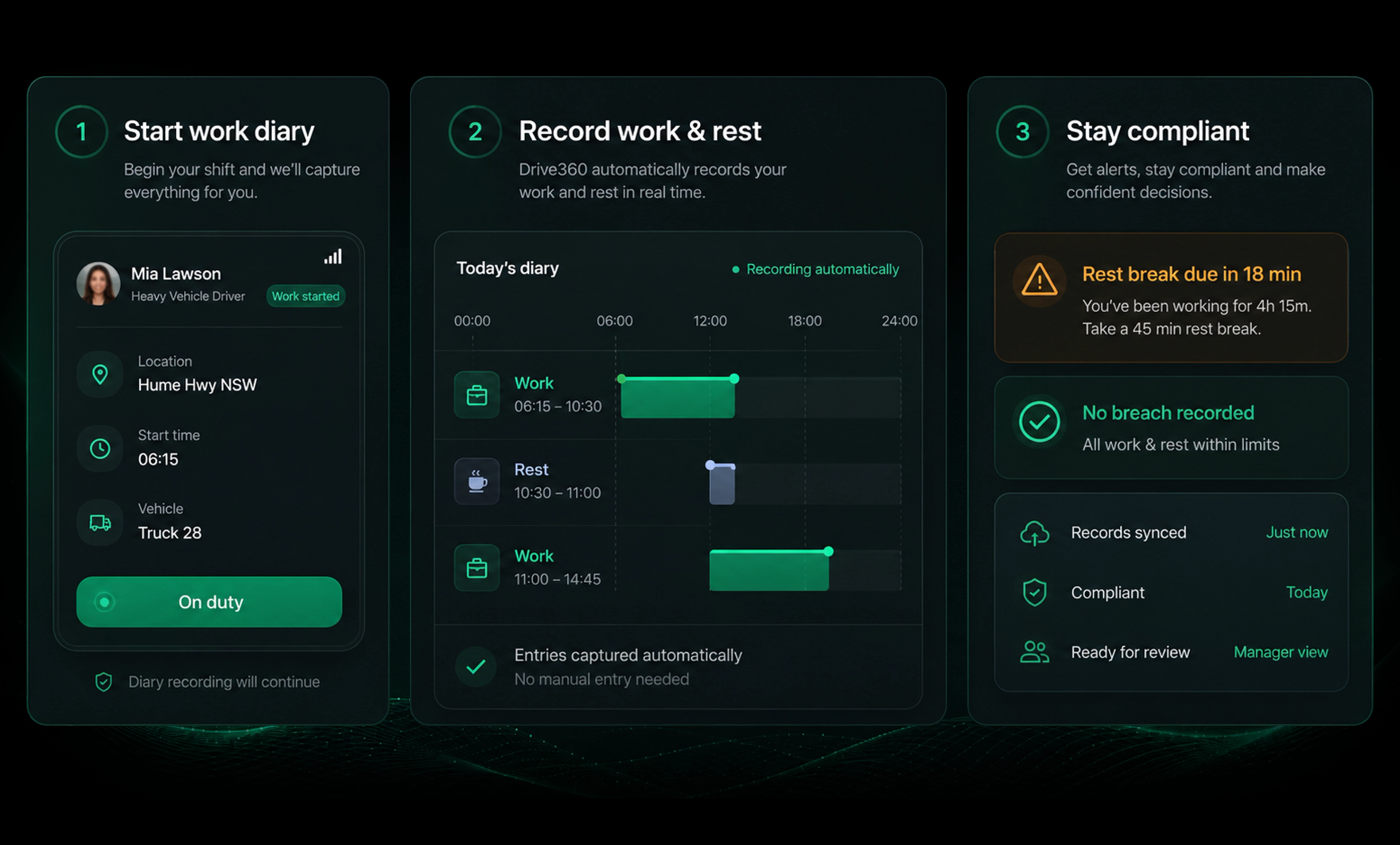
Task: Click the shield icon beside Compliant
Action: point(1035,593)
